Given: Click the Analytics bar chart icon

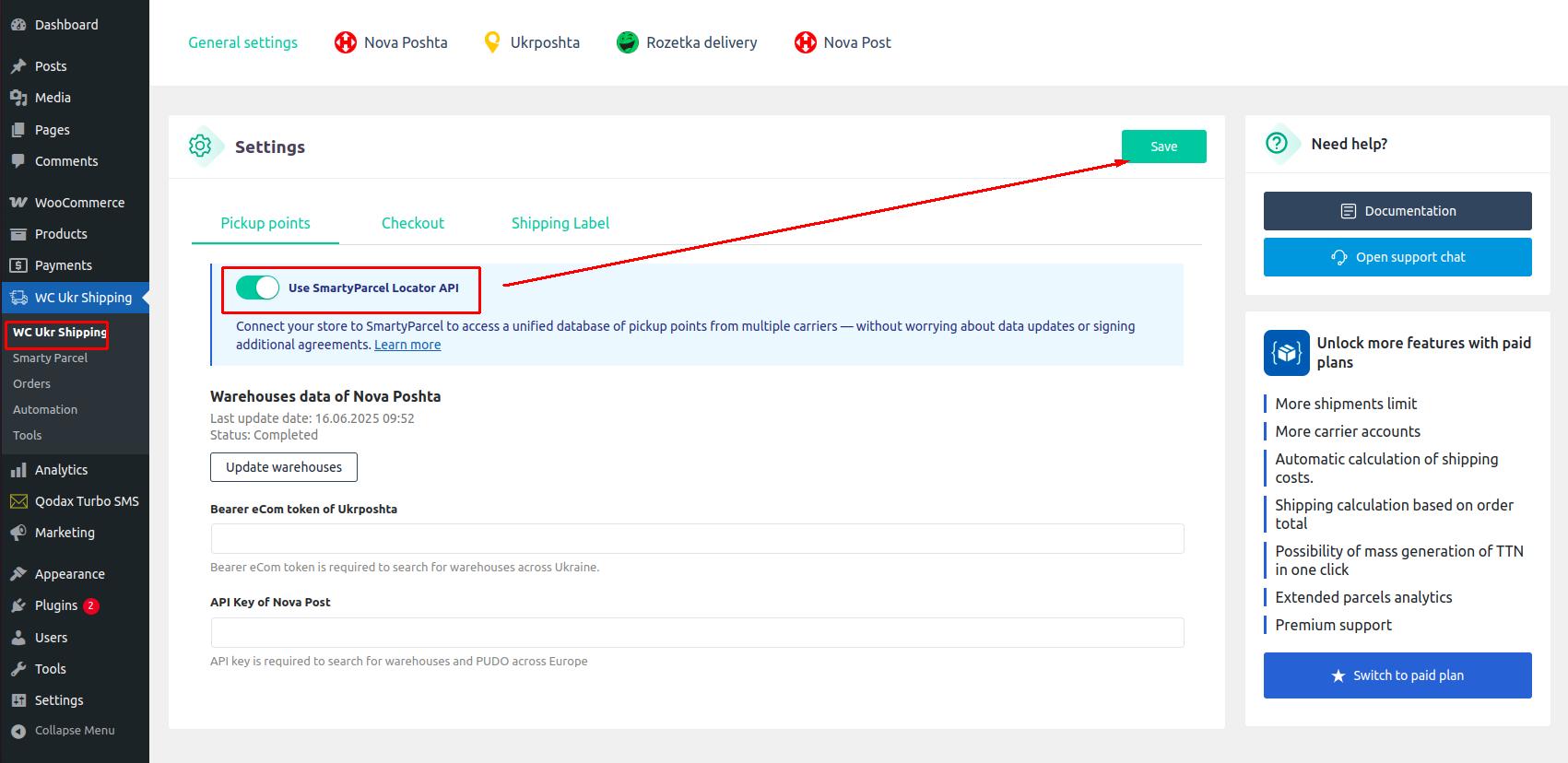Looking at the screenshot, I should pyautogui.click(x=18, y=470).
